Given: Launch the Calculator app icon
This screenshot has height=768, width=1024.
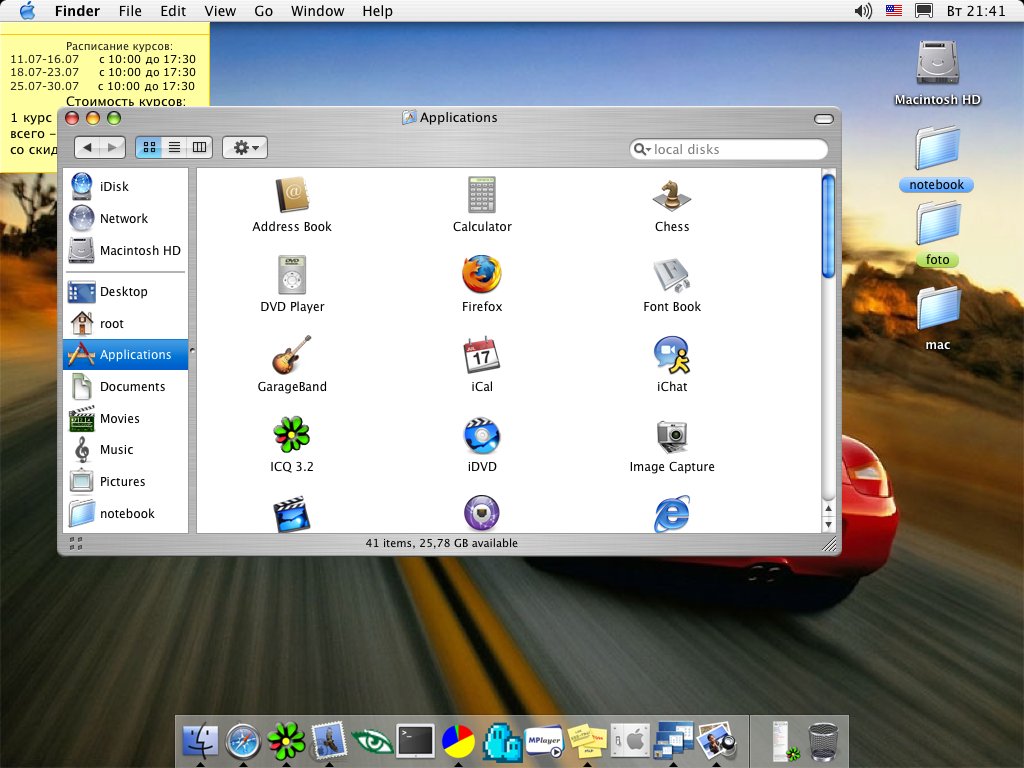Looking at the screenshot, I should pos(482,195).
